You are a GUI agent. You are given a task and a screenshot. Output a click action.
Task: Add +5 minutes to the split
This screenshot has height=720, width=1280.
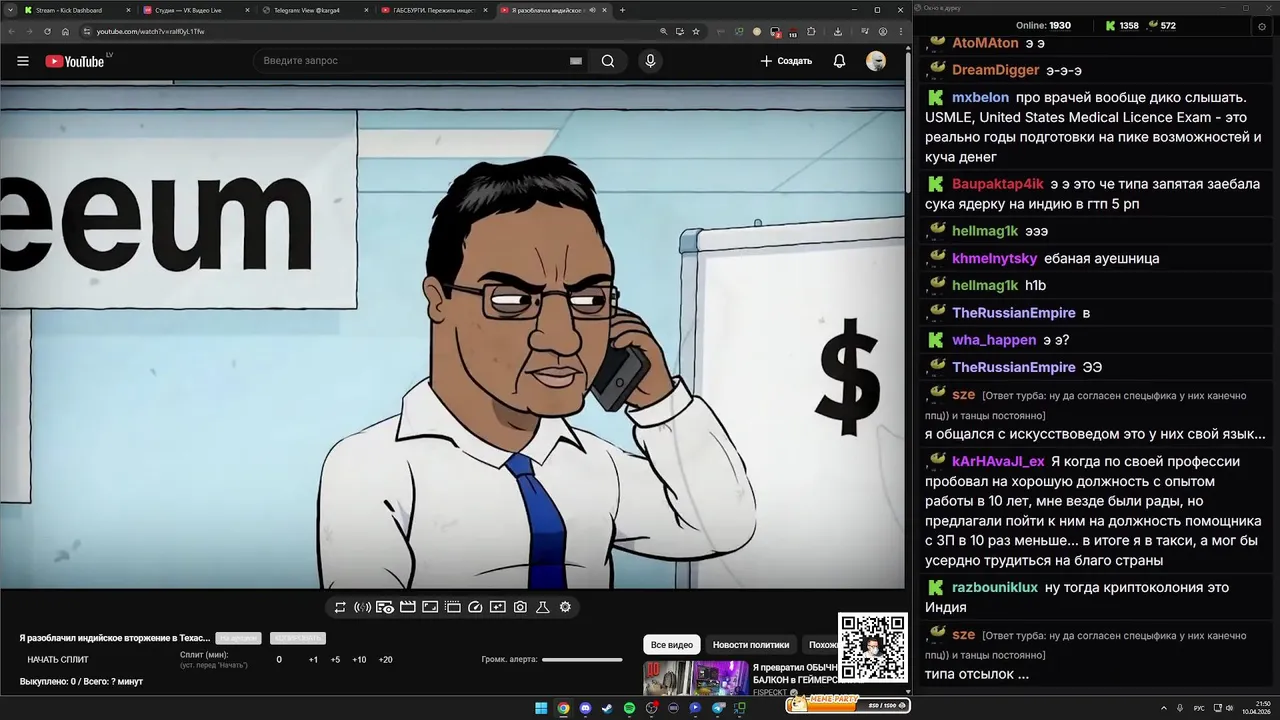click(x=335, y=660)
